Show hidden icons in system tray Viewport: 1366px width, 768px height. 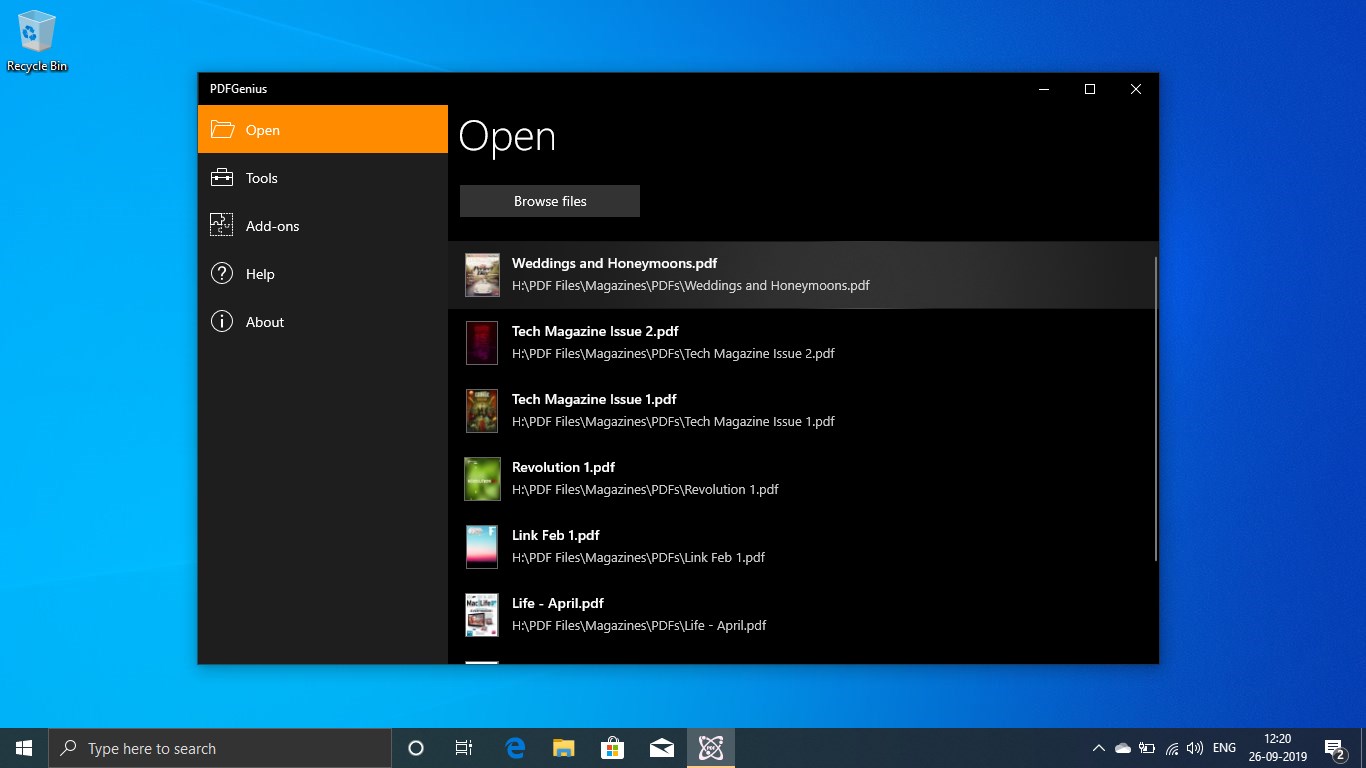(x=1098, y=748)
